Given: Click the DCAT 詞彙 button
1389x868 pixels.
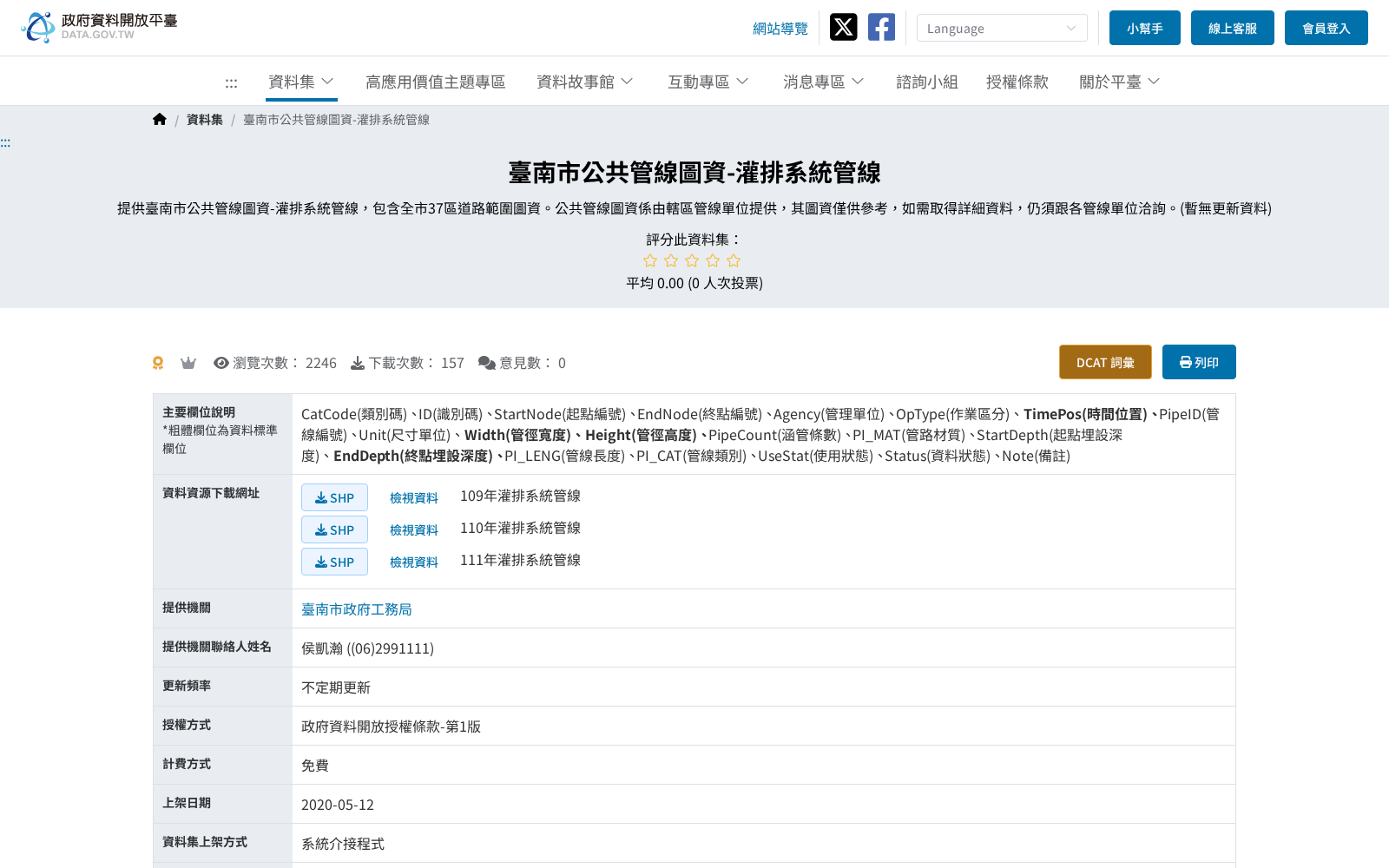Looking at the screenshot, I should point(1105,362).
